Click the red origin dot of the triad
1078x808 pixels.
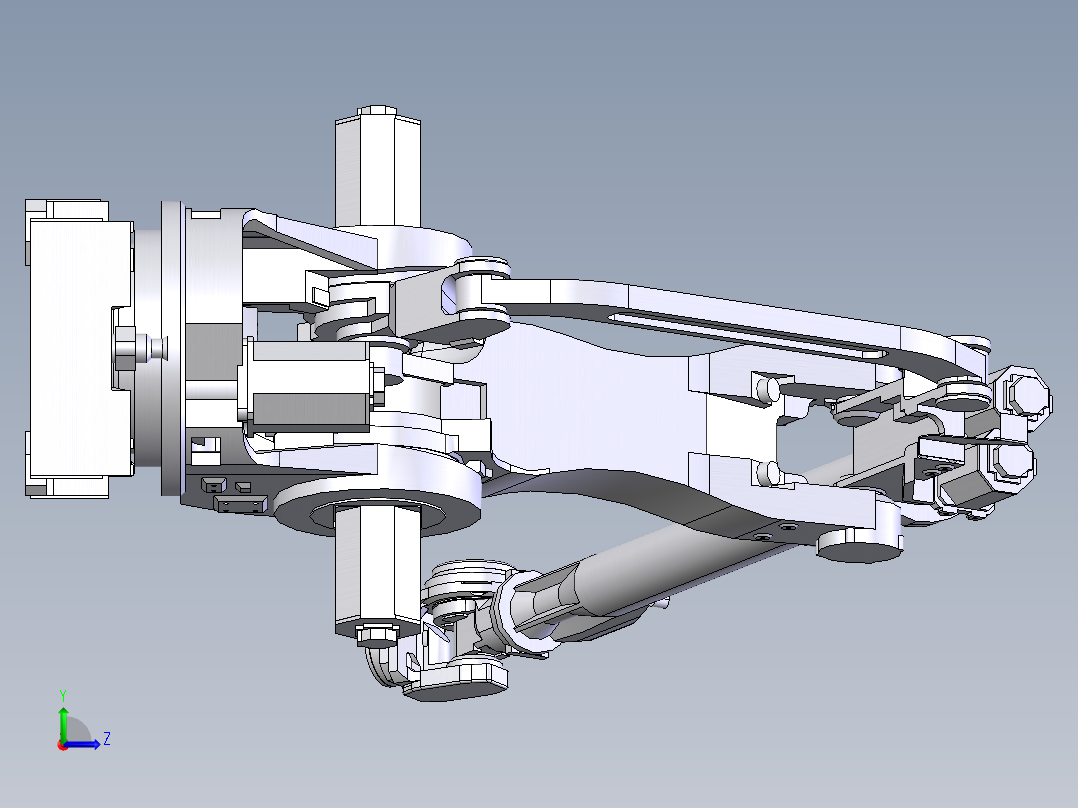(x=63, y=745)
